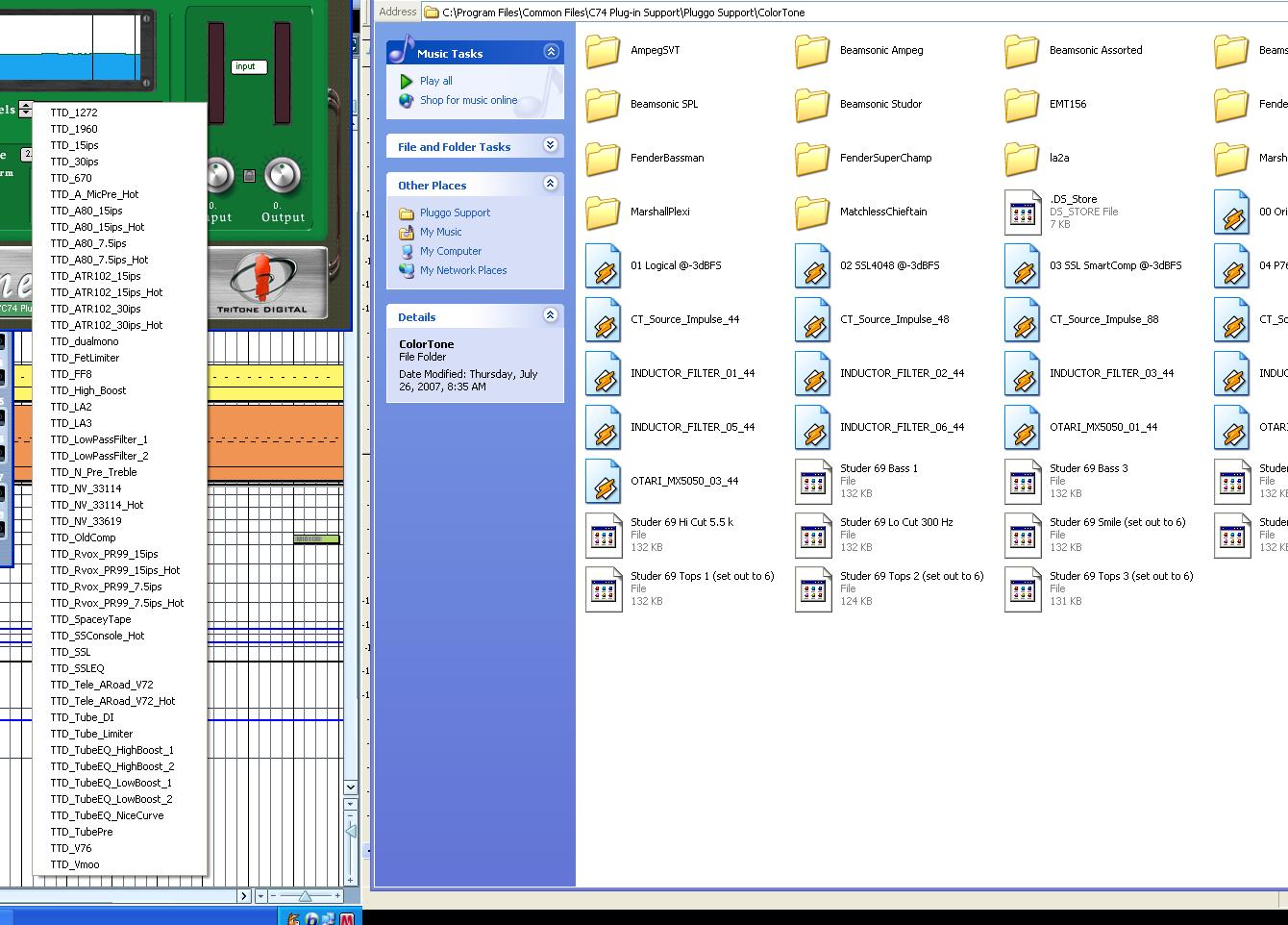This screenshot has width=1288, height=925.
Task: Select the .DS_Store file icon
Action: (x=1023, y=212)
